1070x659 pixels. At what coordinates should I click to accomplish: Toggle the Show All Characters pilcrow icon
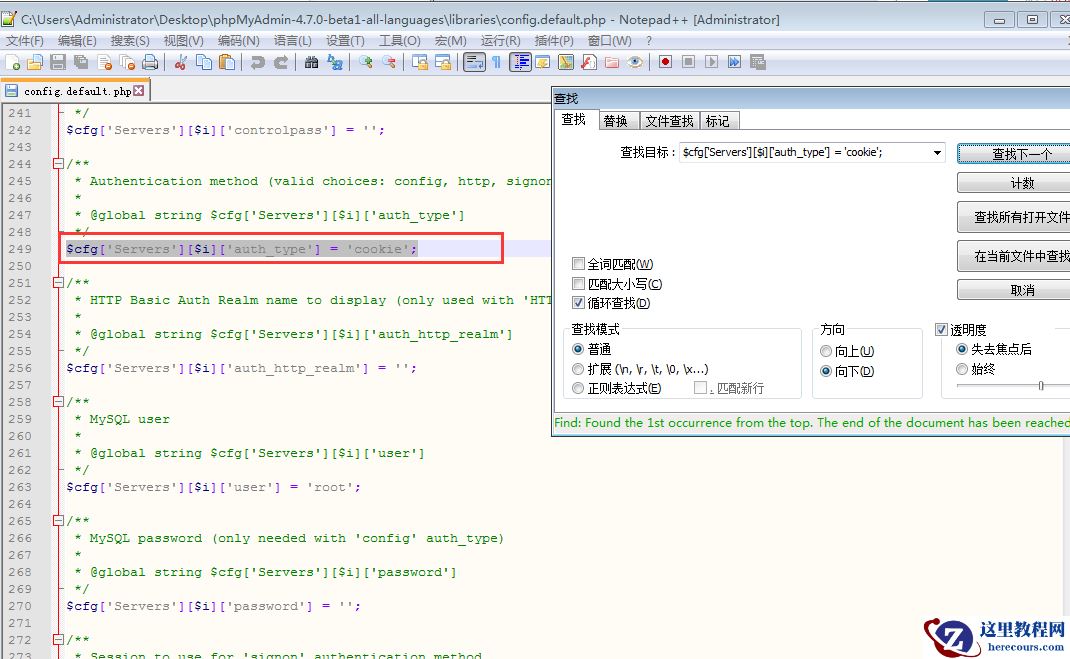[496, 62]
